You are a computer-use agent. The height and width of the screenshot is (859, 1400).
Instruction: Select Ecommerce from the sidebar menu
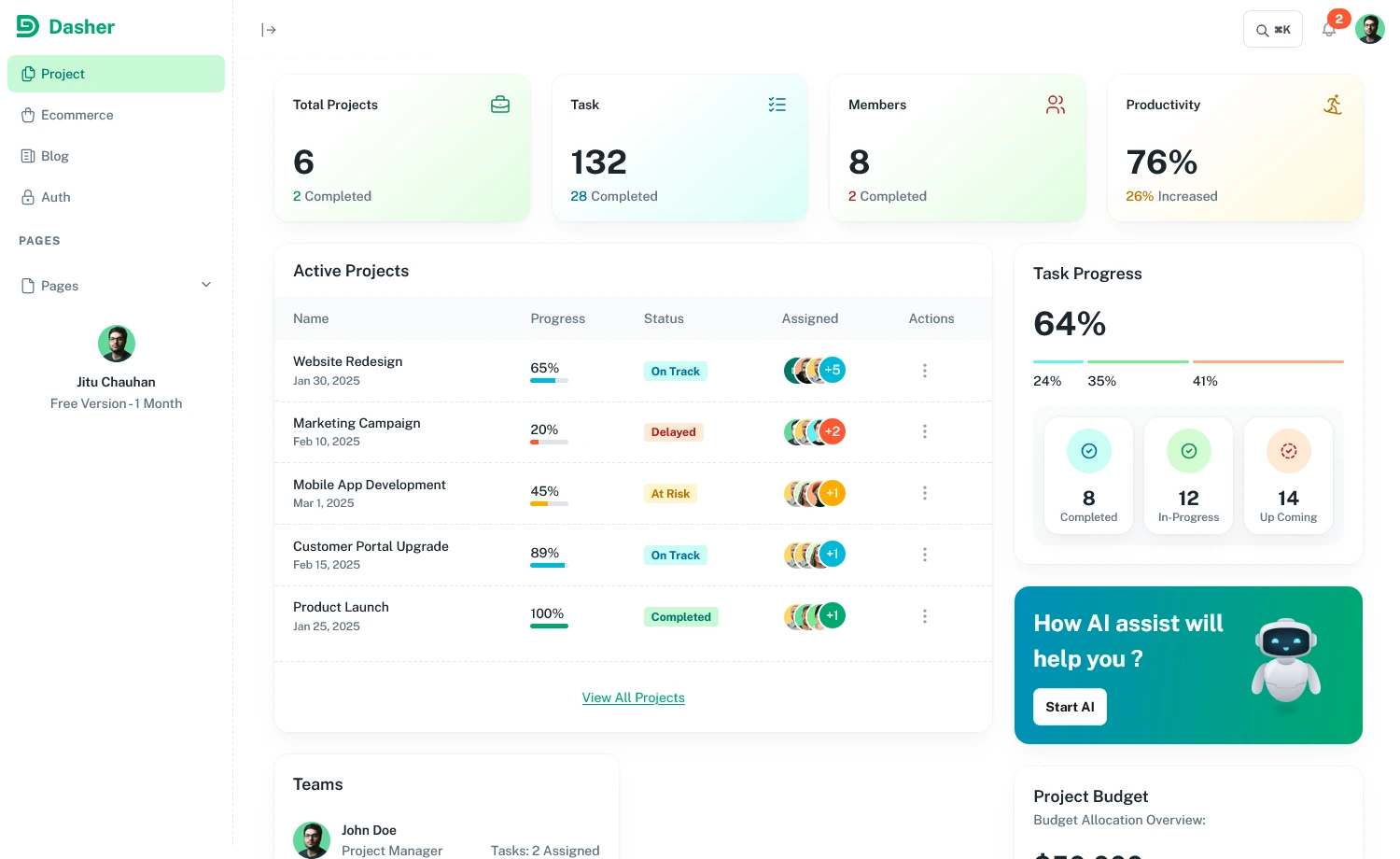click(77, 115)
